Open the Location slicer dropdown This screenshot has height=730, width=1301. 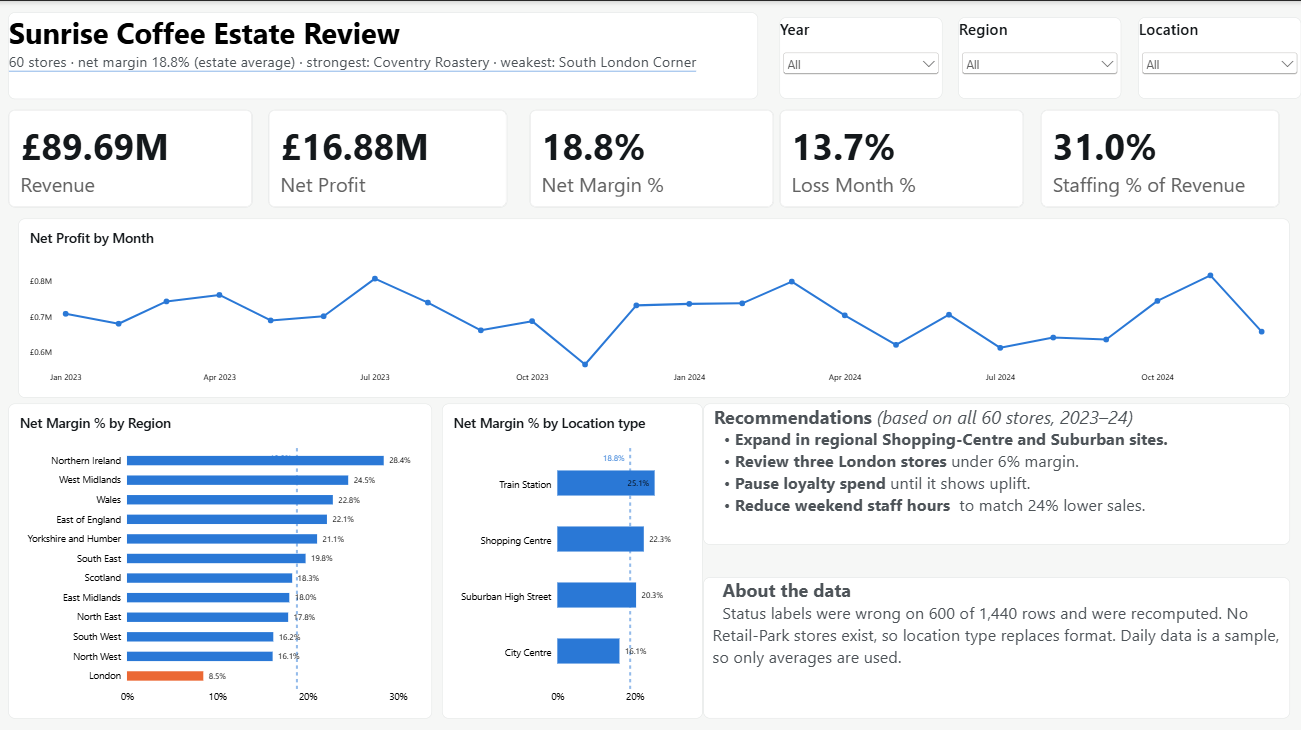[x=1219, y=64]
